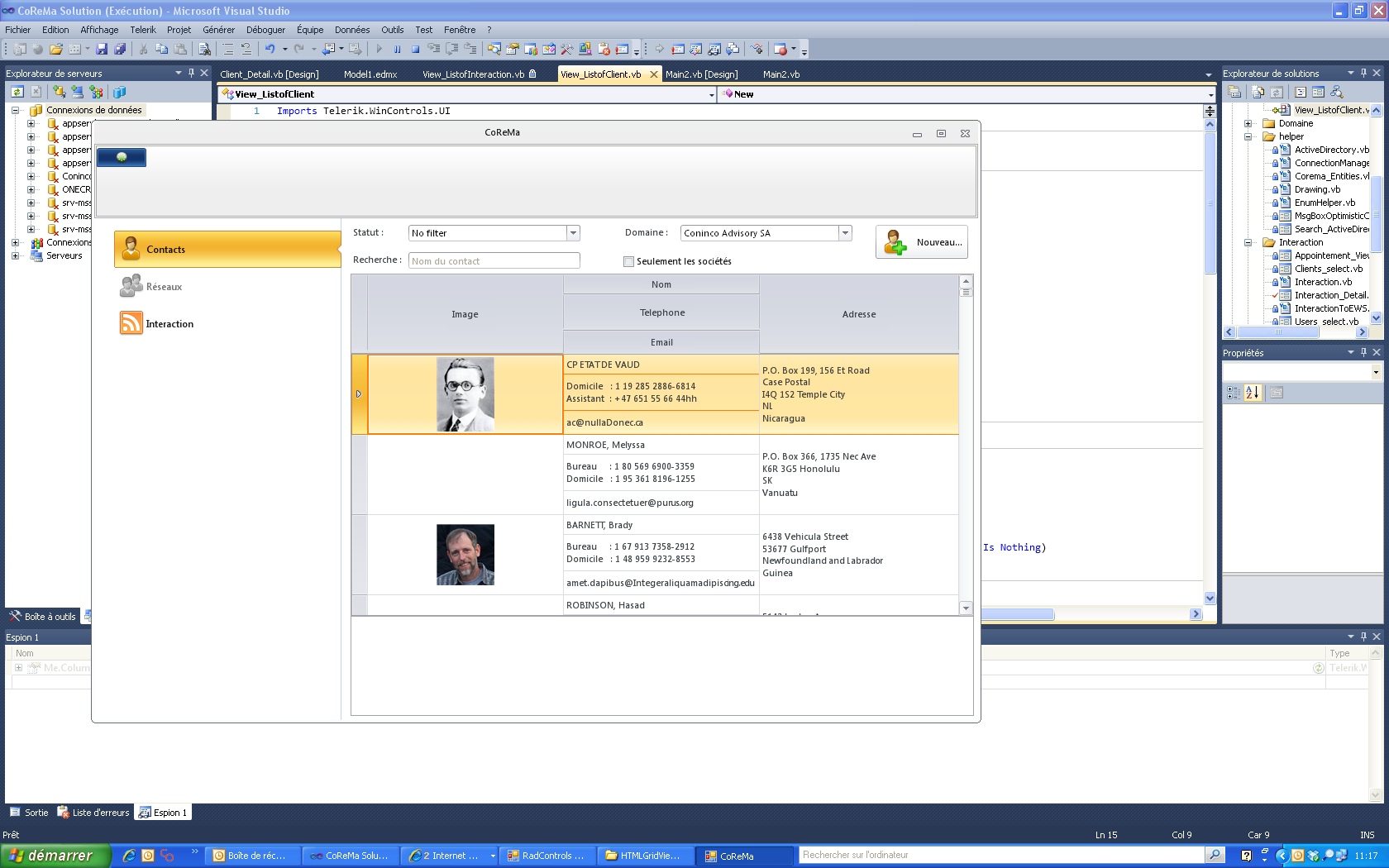1389x868 pixels.
Task: Collapse the Connexions de données node
Action: click(x=15, y=110)
